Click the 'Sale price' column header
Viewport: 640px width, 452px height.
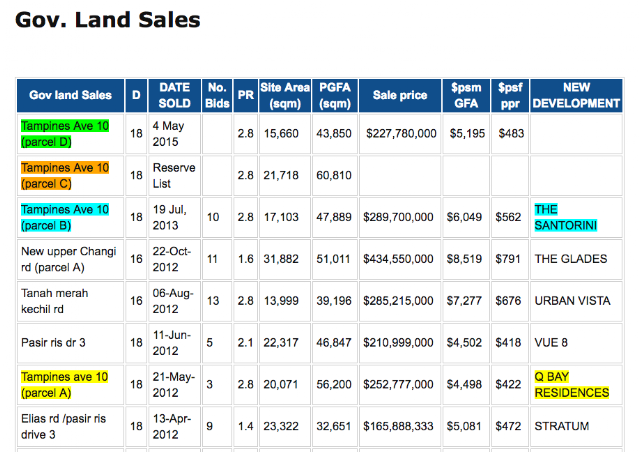(x=400, y=95)
